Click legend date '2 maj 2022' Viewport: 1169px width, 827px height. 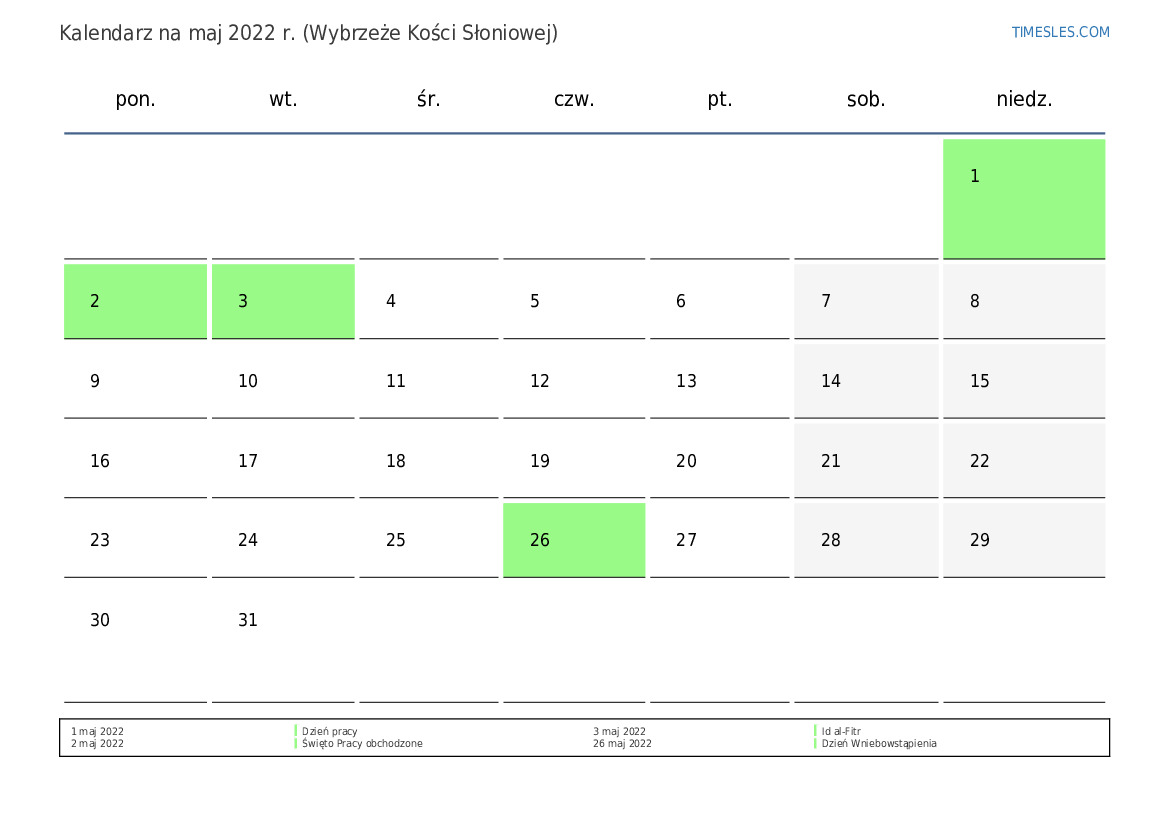point(98,743)
